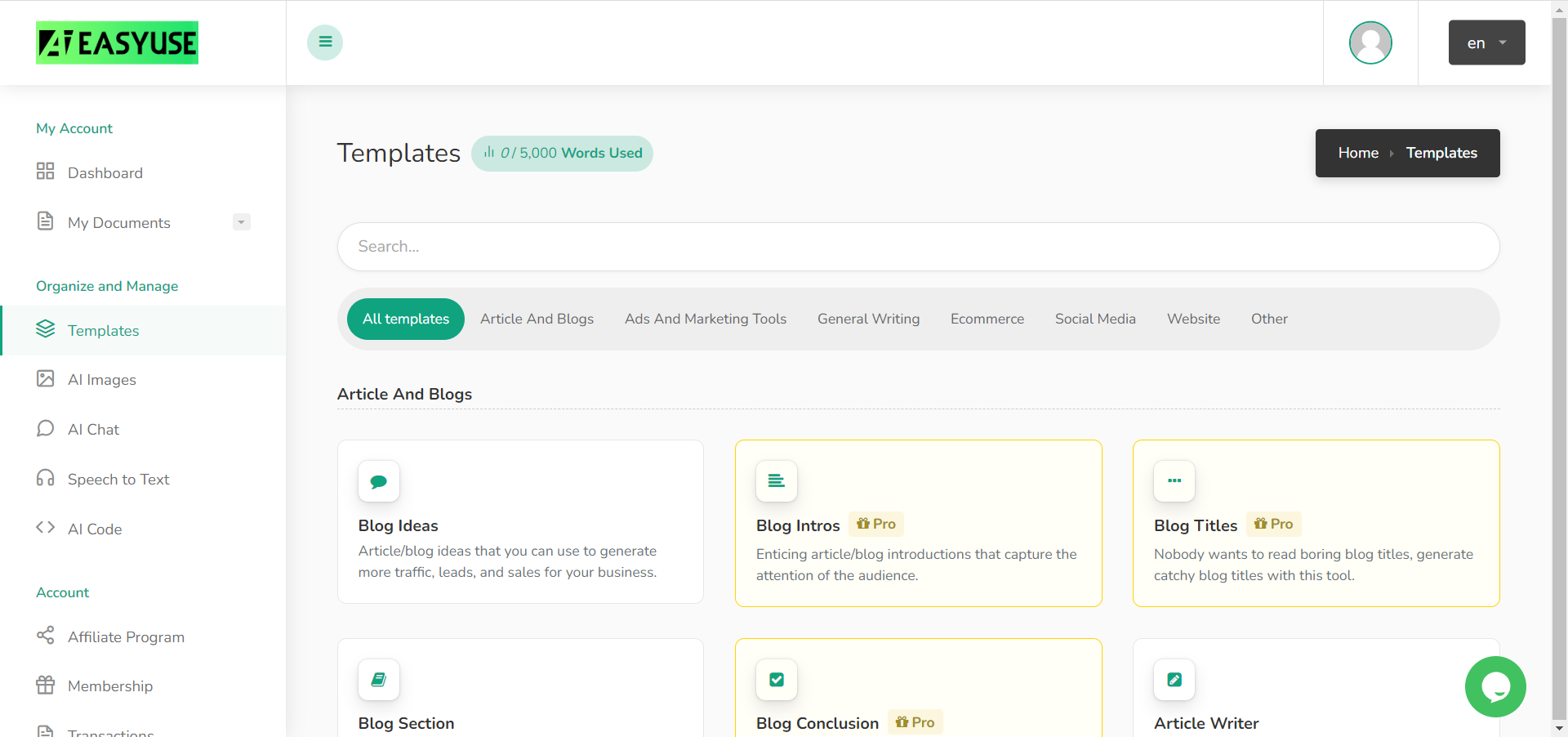Check the 5,000 Words Used indicator
The height and width of the screenshot is (737, 1568).
click(x=562, y=153)
